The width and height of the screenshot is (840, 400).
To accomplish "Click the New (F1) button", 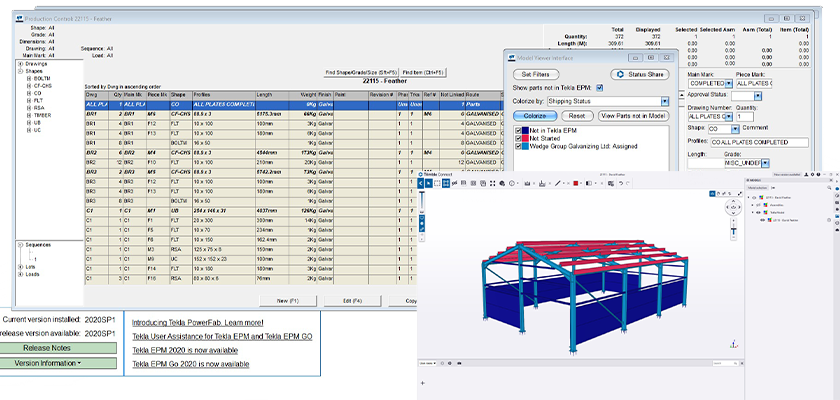I will (288, 301).
